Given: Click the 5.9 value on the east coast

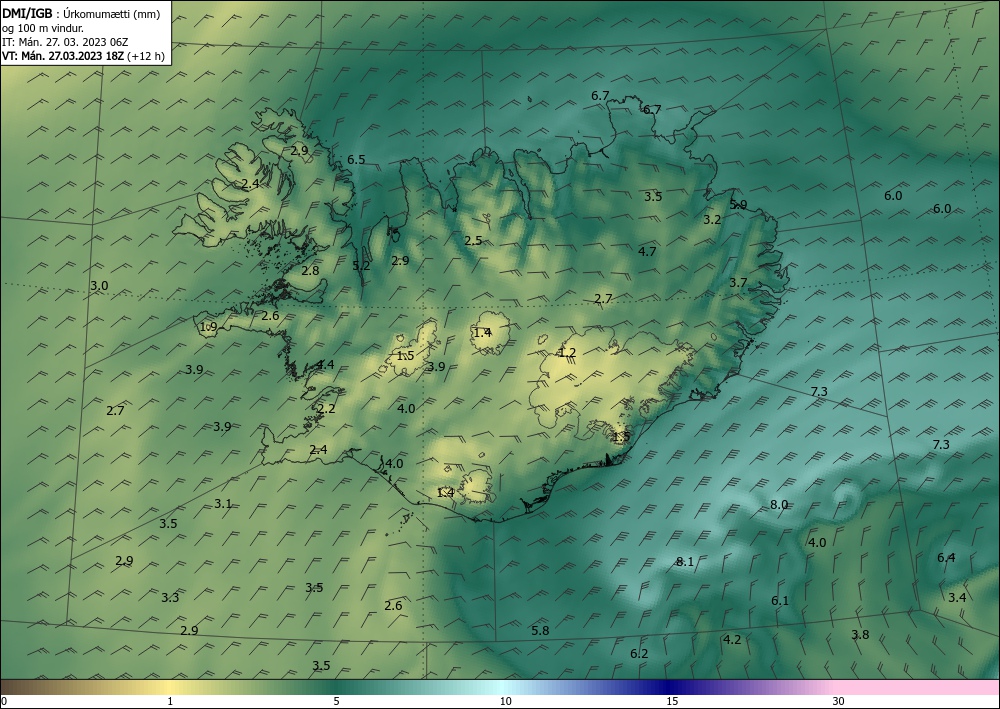Looking at the screenshot, I should coord(738,205).
